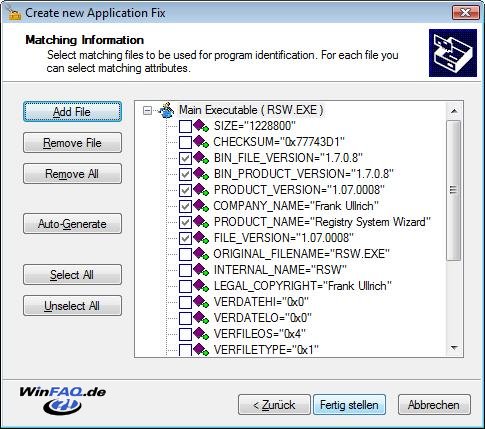Uncheck the PRODUCT_NAME checkbox
485x429 pixels.
click(185, 222)
